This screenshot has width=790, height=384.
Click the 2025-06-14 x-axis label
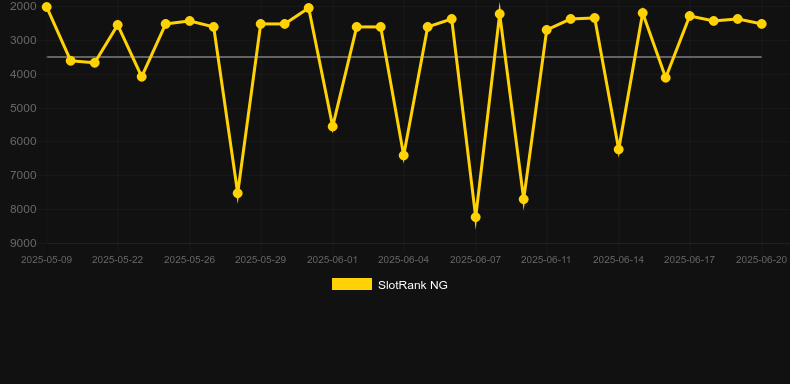pyautogui.click(x=619, y=260)
